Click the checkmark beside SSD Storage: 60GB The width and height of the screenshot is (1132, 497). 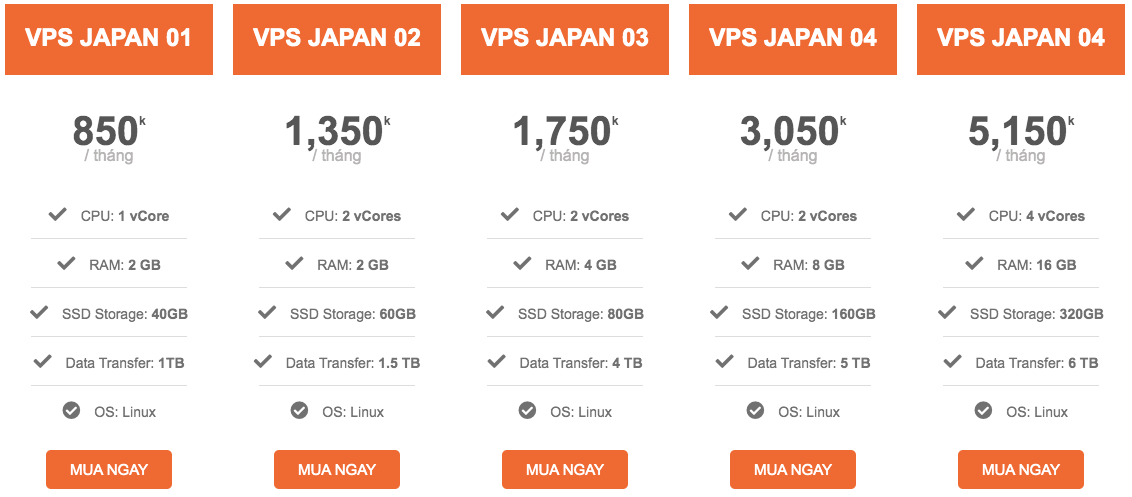267,313
